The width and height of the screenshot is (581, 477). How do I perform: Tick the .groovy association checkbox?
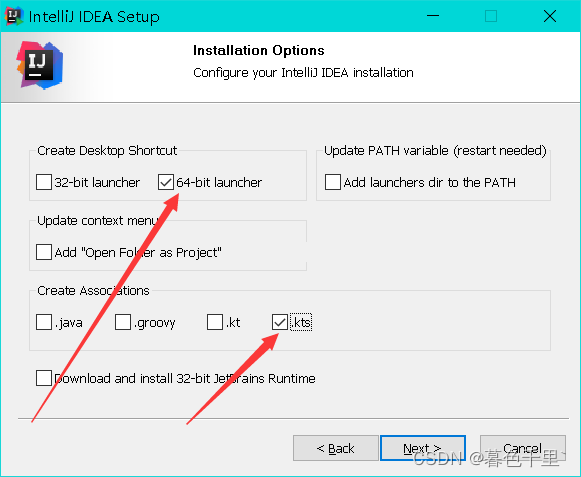click(123, 322)
